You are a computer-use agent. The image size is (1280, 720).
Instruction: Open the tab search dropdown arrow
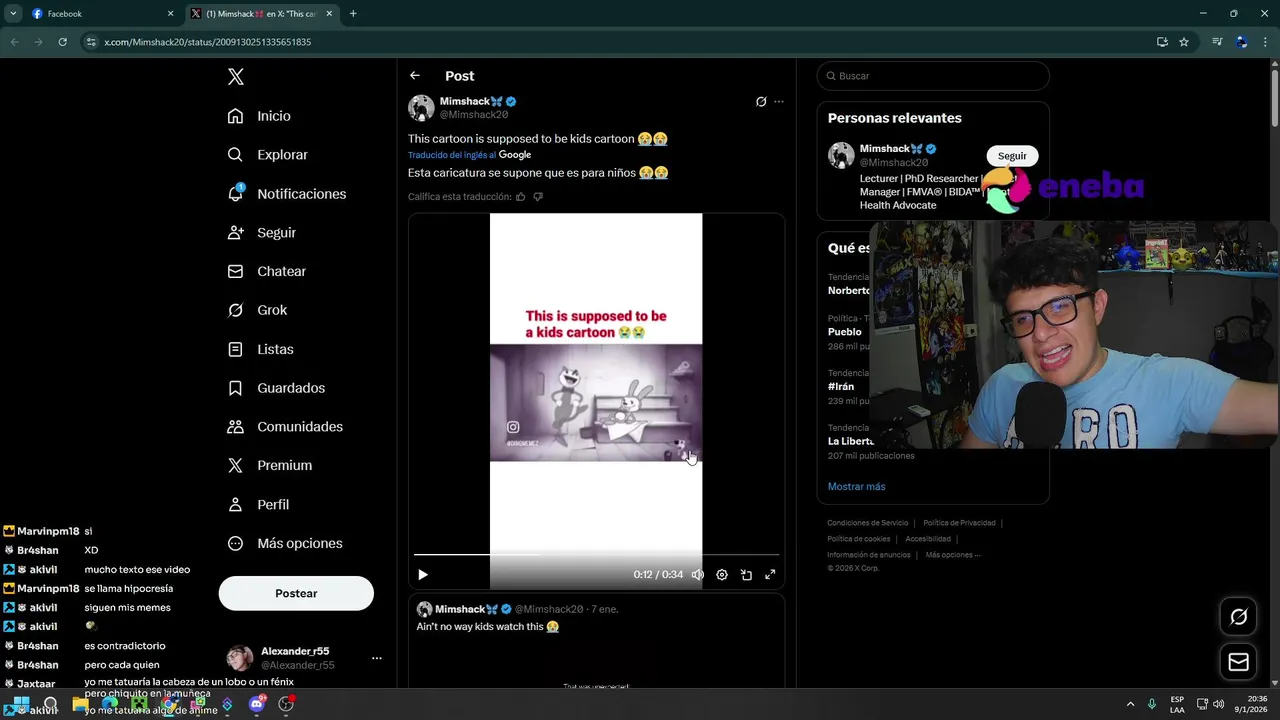coord(13,14)
